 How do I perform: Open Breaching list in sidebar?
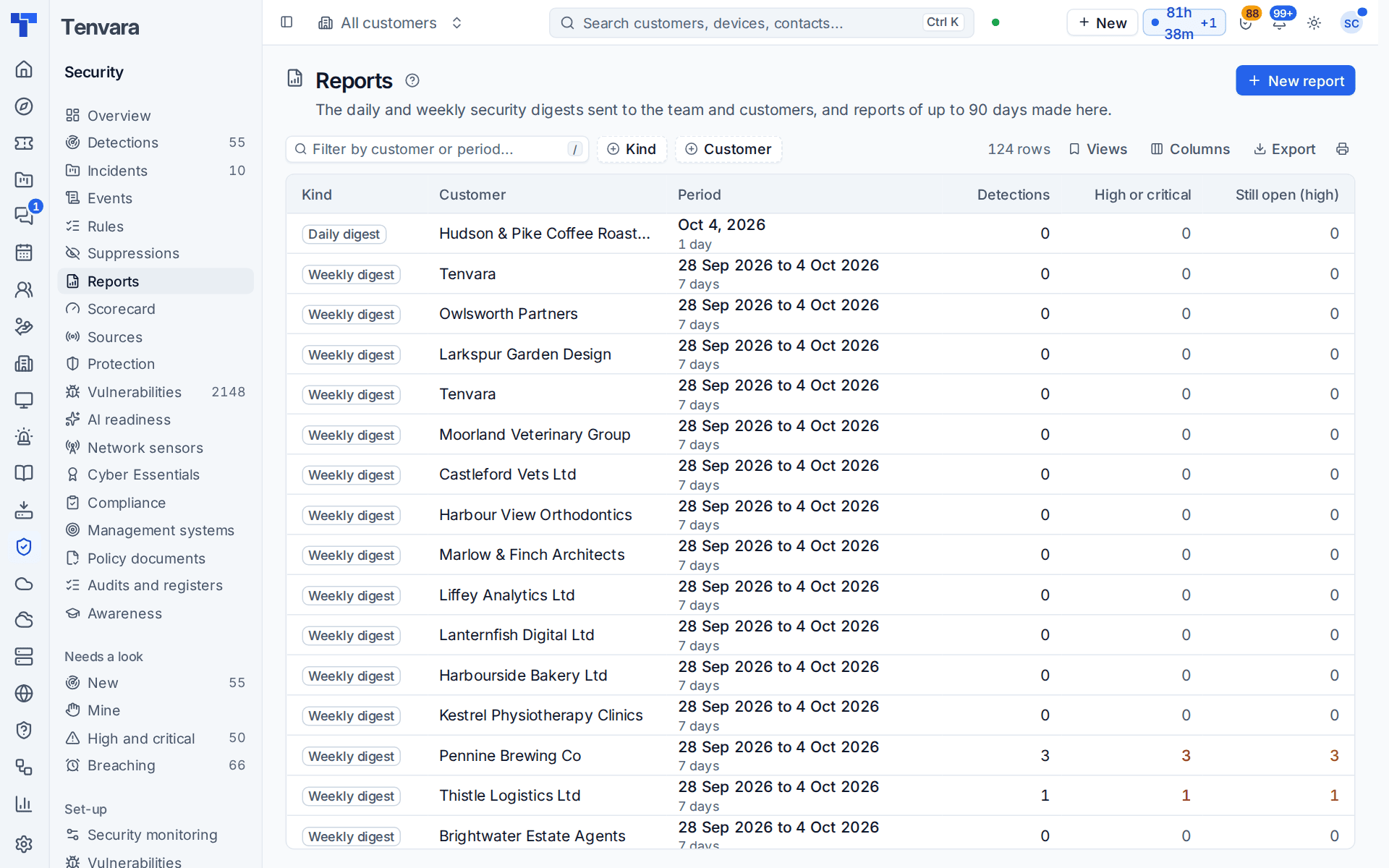156,765
